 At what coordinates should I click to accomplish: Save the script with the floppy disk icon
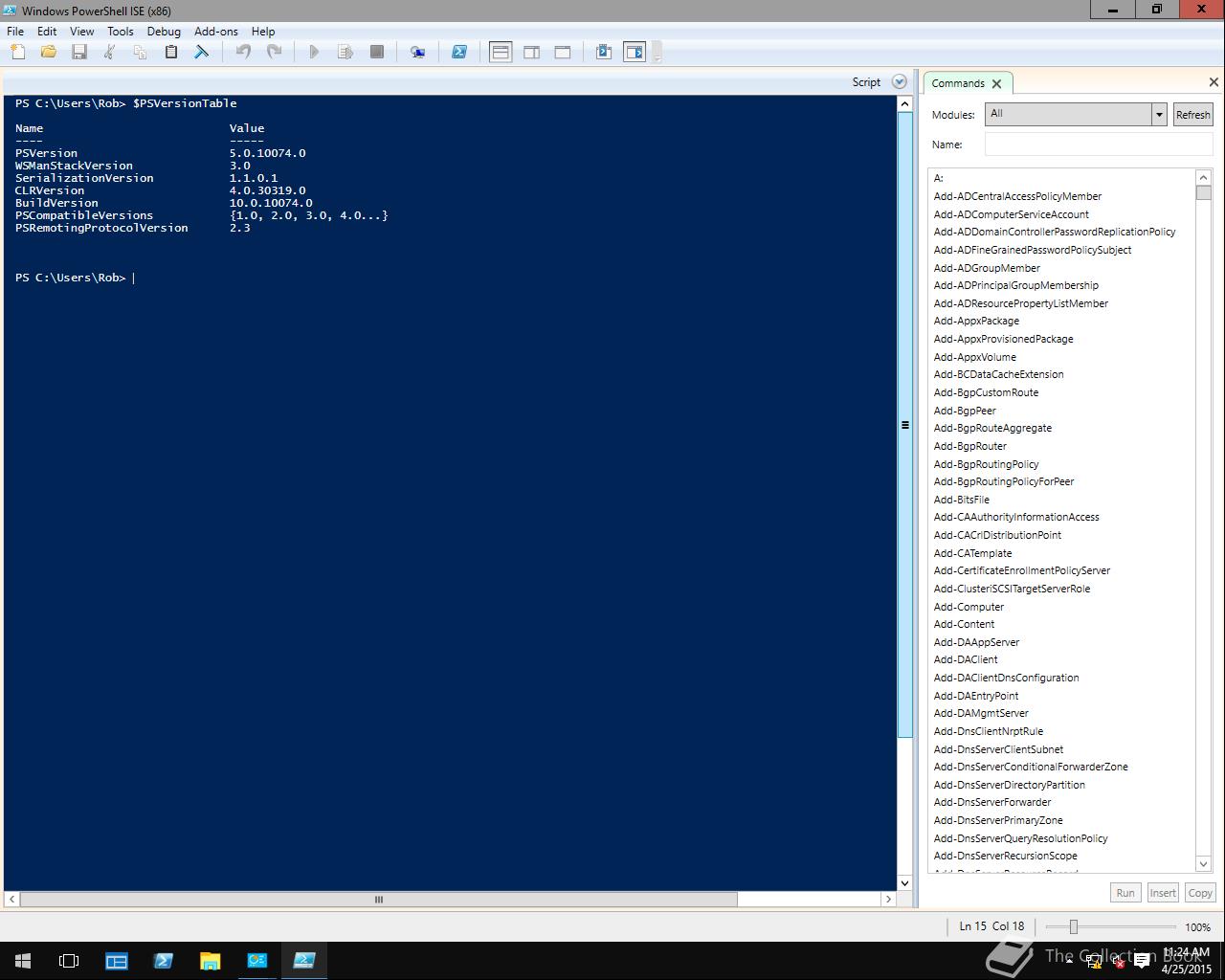[x=79, y=52]
